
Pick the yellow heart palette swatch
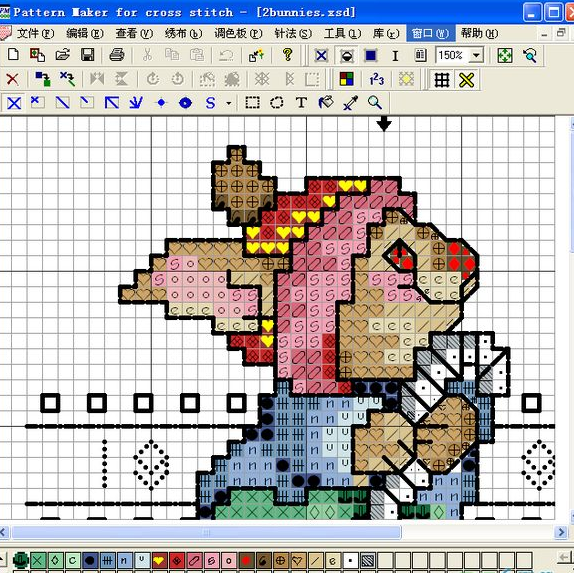[159, 560]
